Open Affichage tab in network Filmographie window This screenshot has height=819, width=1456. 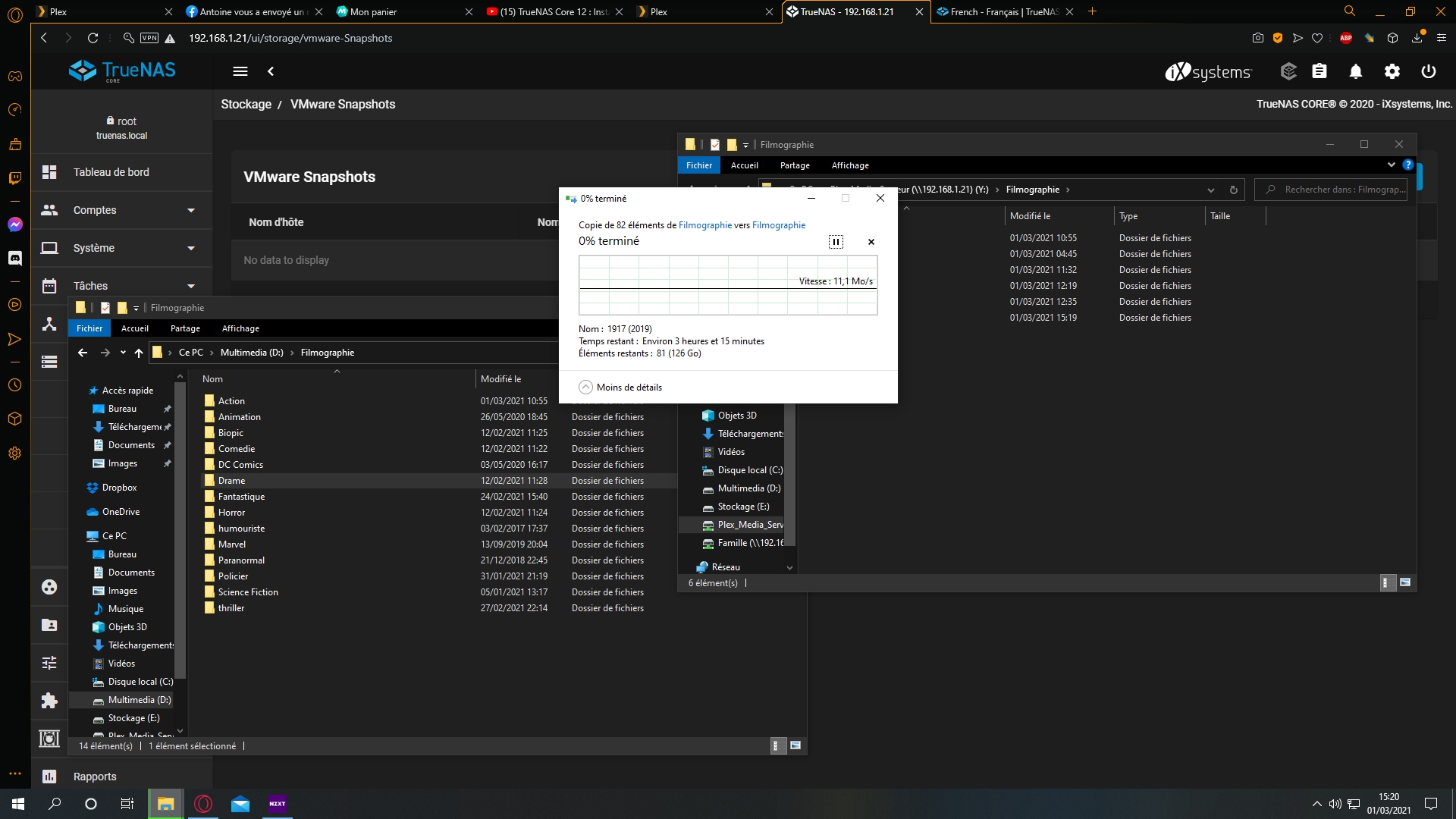point(850,165)
